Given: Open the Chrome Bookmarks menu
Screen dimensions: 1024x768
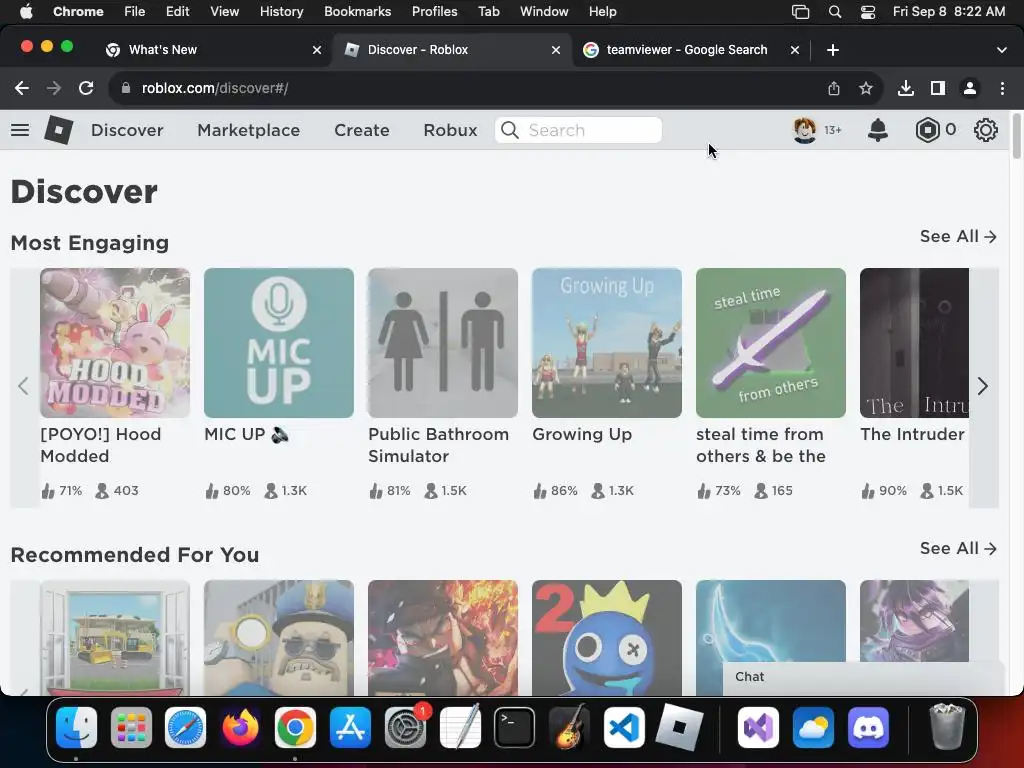Looking at the screenshot, I should point(357,12).
